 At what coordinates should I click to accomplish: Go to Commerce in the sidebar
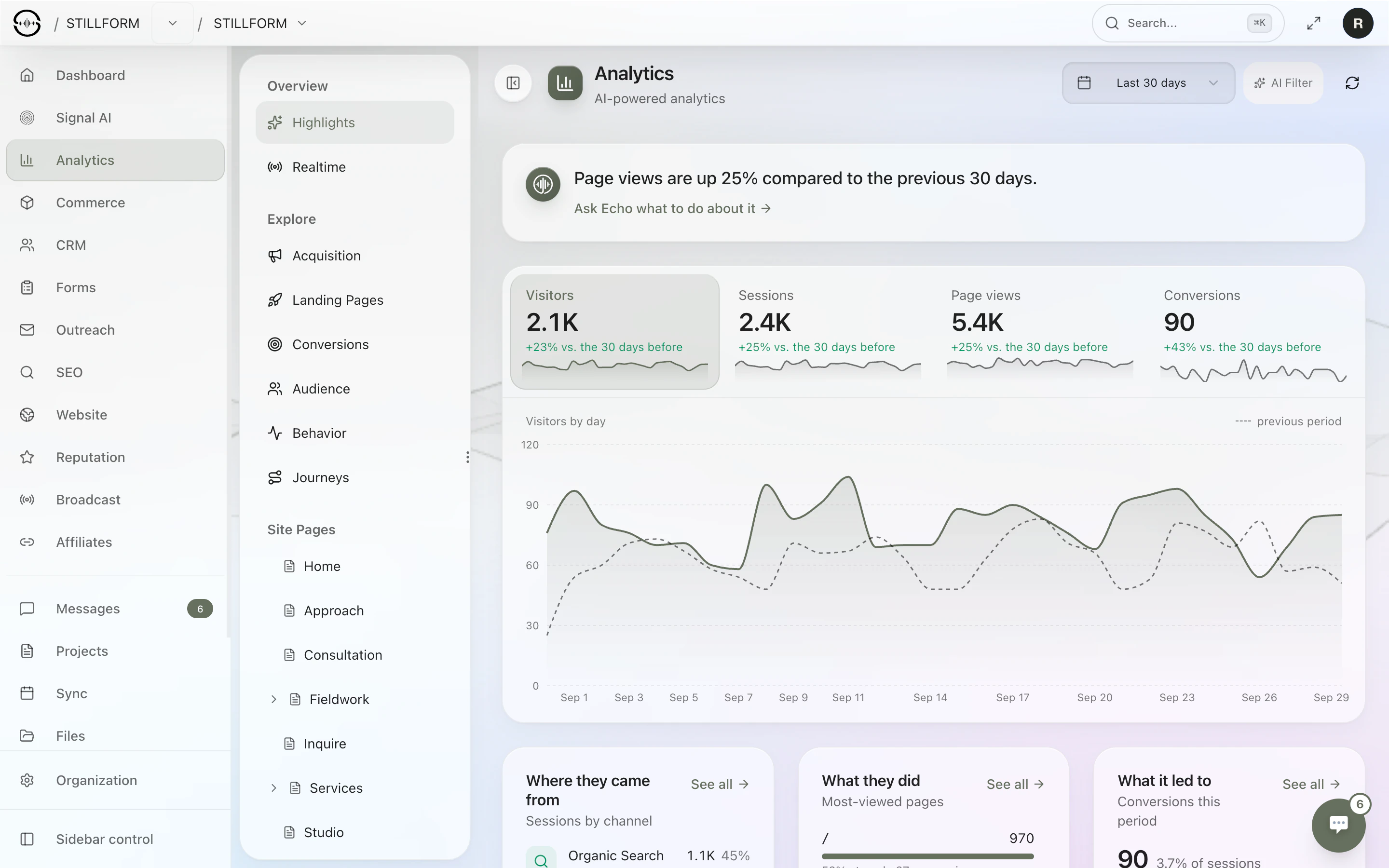[x=115, y=203]
